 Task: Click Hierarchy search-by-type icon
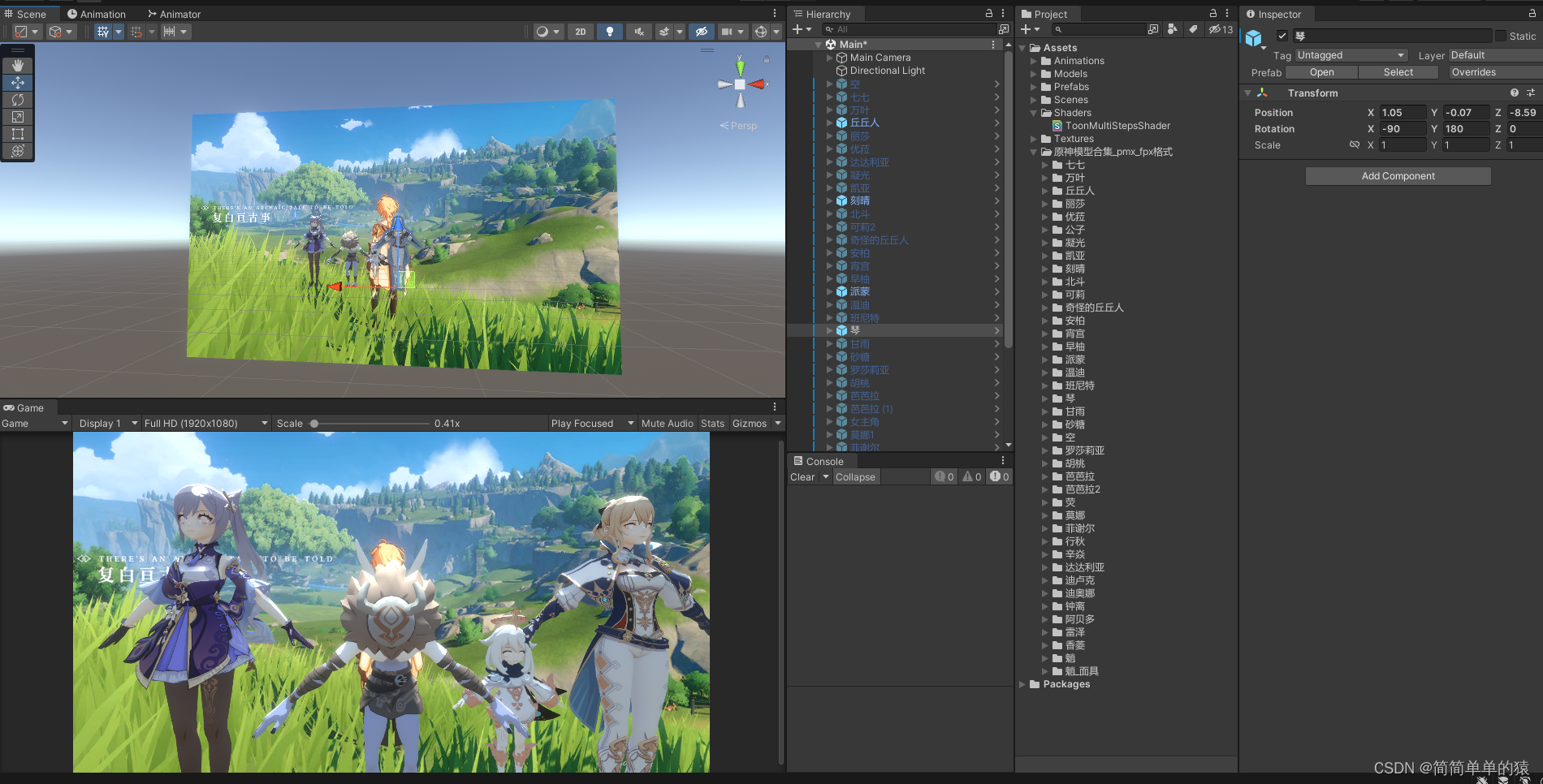coord(1003,29)
